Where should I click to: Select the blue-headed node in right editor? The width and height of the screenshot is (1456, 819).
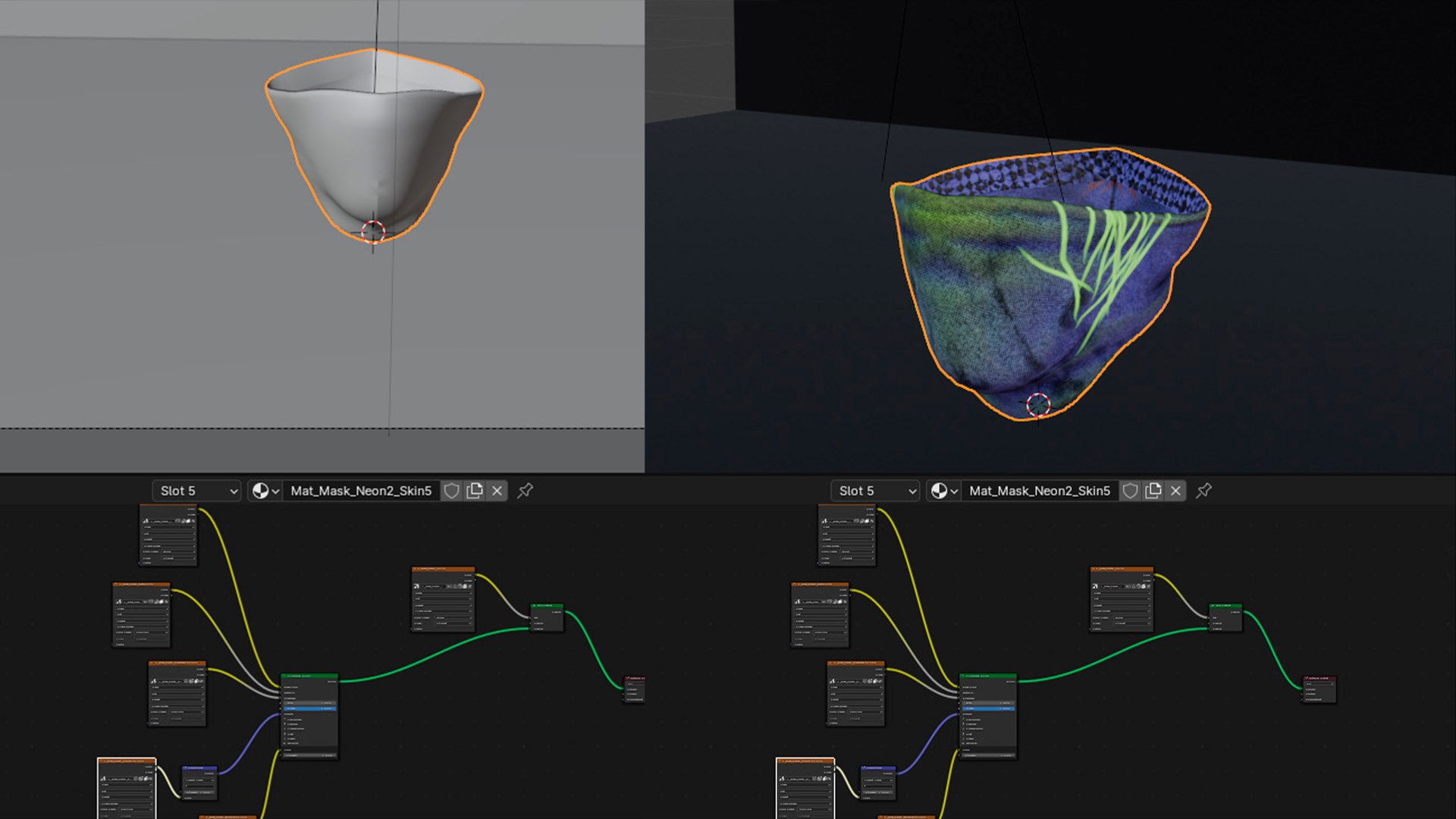[x=878, y=782]
